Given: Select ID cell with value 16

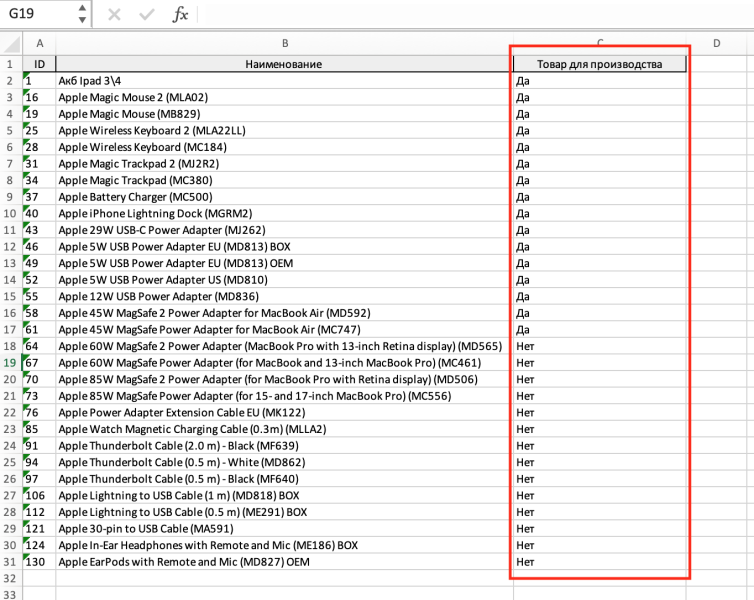Looking at the screenshot, I should (x=39, y=97).
